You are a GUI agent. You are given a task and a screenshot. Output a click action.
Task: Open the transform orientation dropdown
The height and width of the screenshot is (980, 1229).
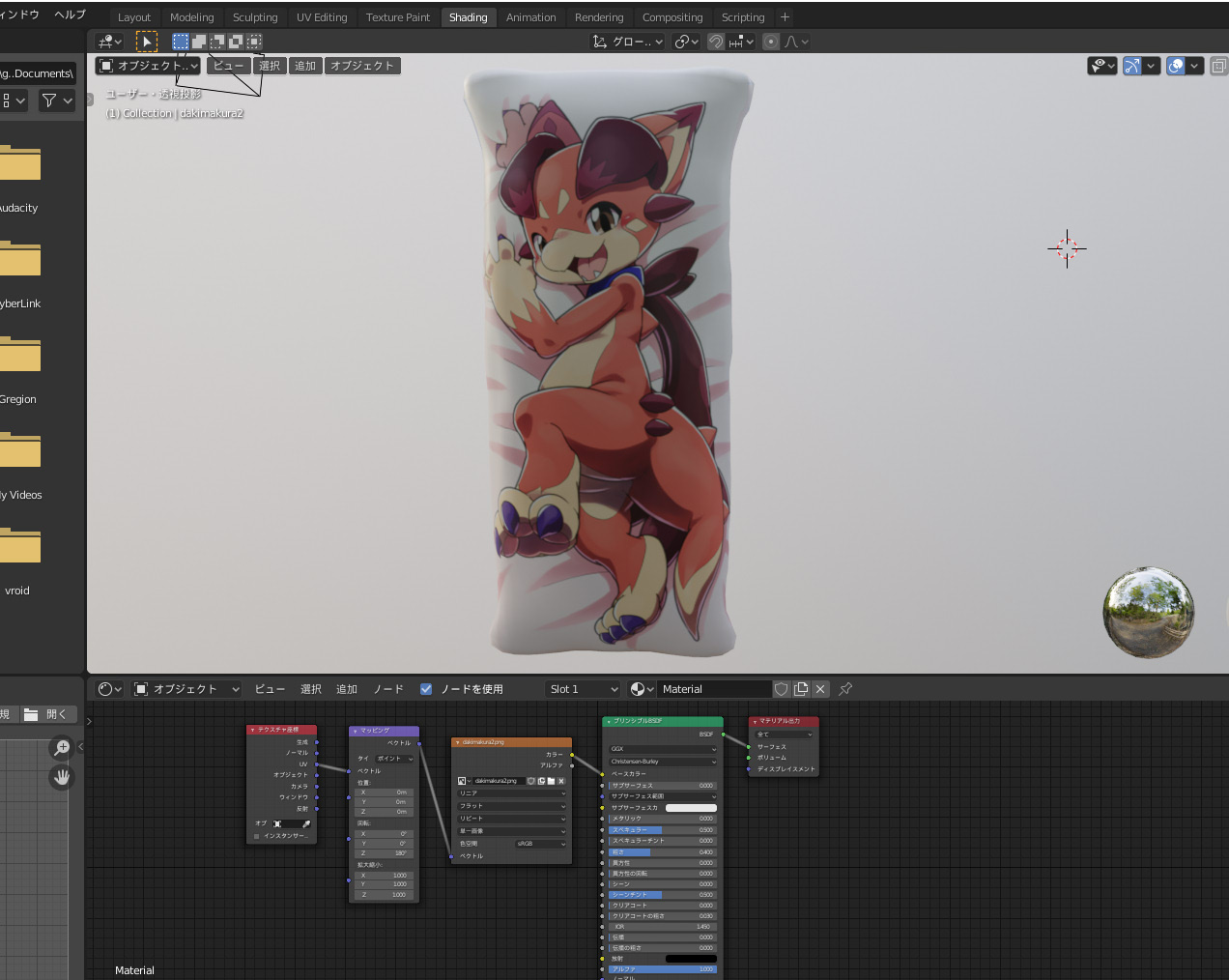click(627, 42)
